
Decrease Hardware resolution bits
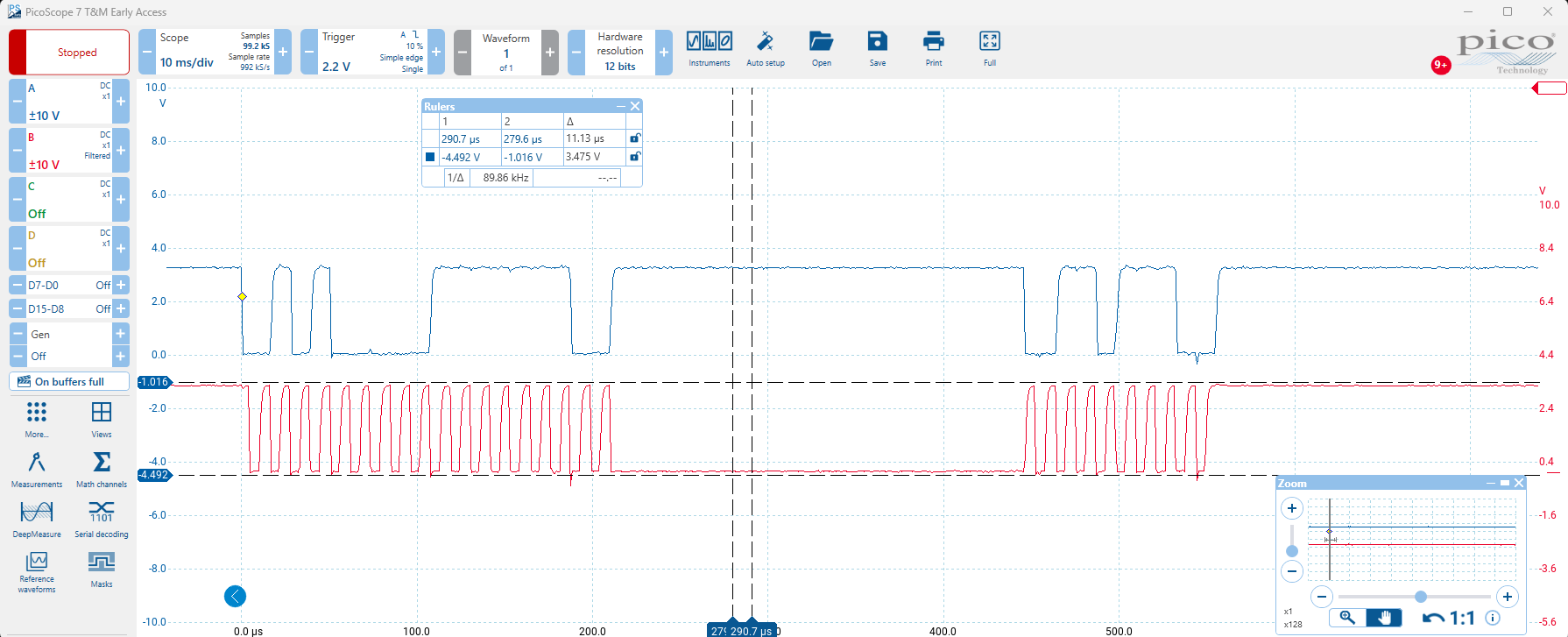coord(576,52)
